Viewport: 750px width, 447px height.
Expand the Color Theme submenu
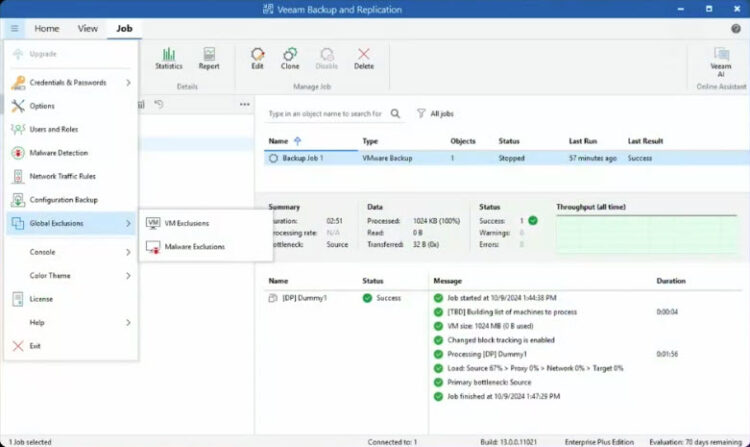click(x=70, y=276)
